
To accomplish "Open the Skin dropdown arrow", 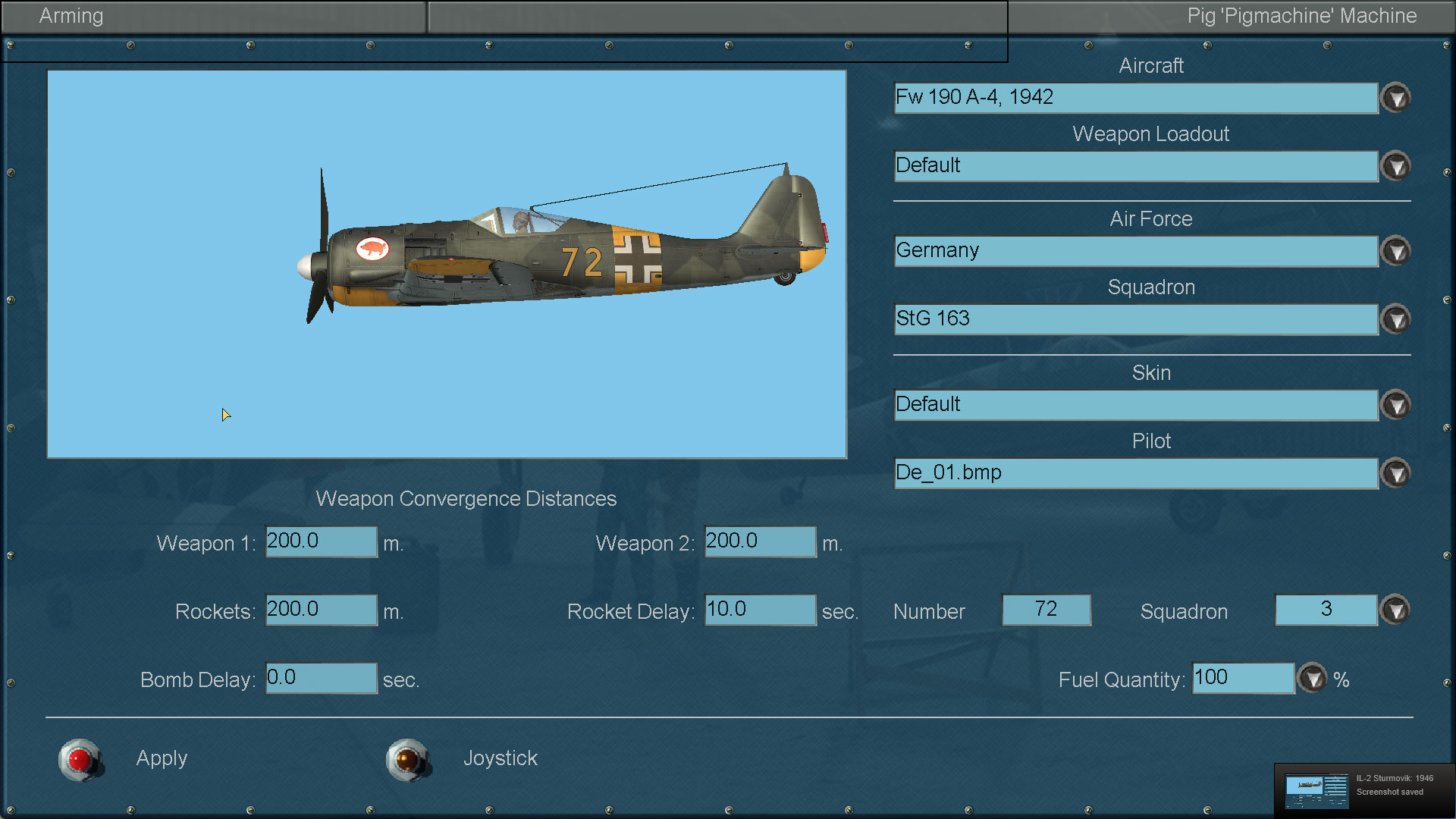I will pyautogui.click(x=1396, y=405).
